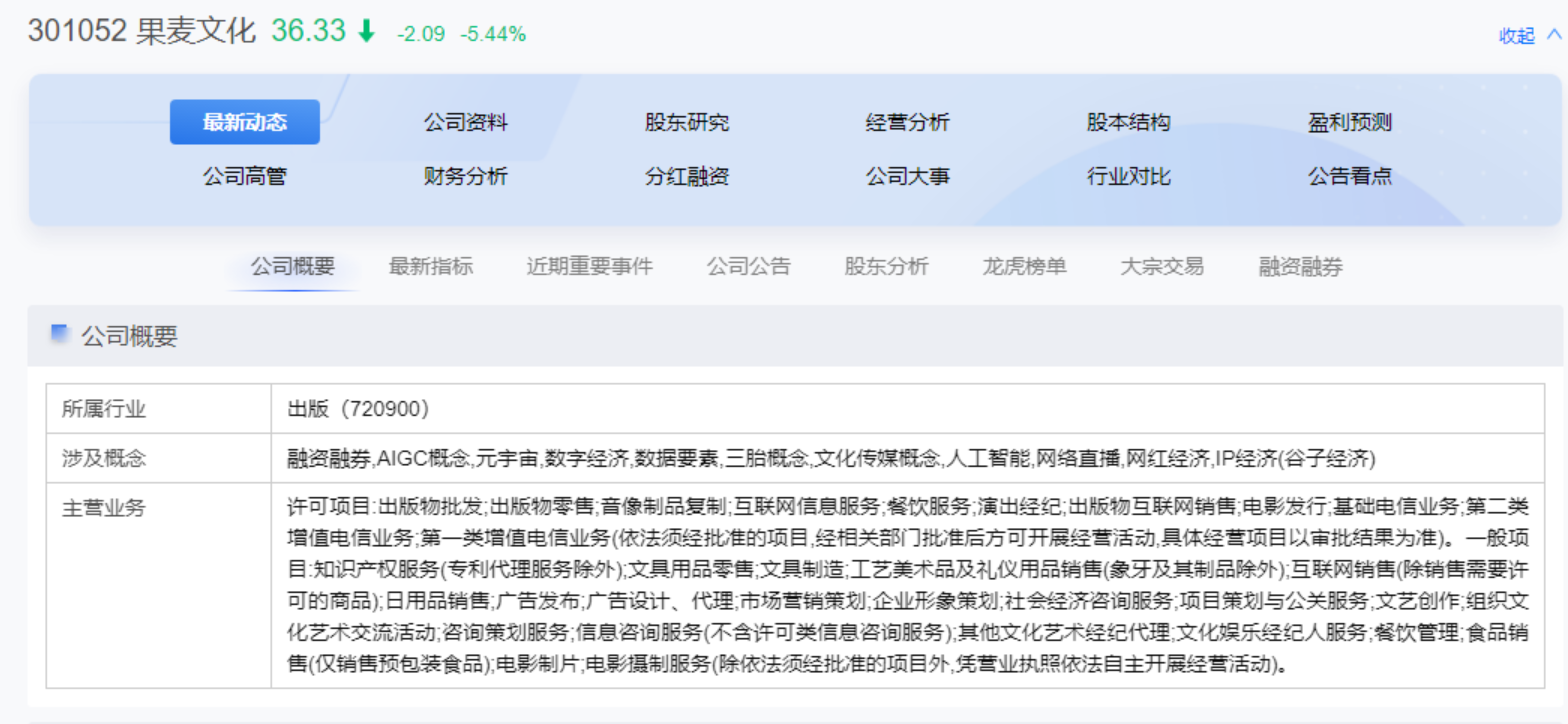The image size is (1568, 724).
Task: Switch to the 最新指标 tab
Action: click(x=431, y=267)
